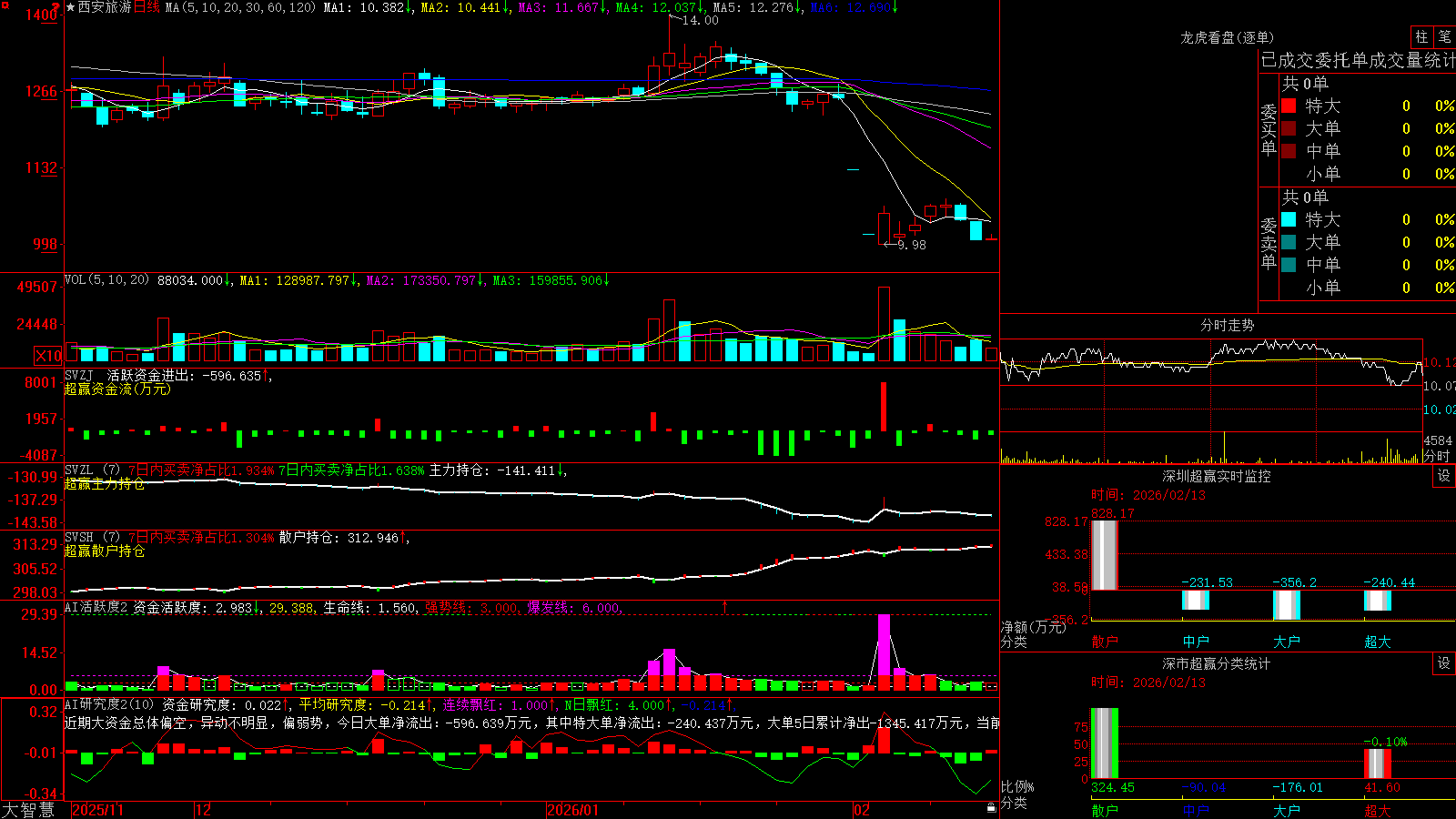Click the 散户持仓: 312.946 value
1456x819 pixels.
tap(343, 538)
